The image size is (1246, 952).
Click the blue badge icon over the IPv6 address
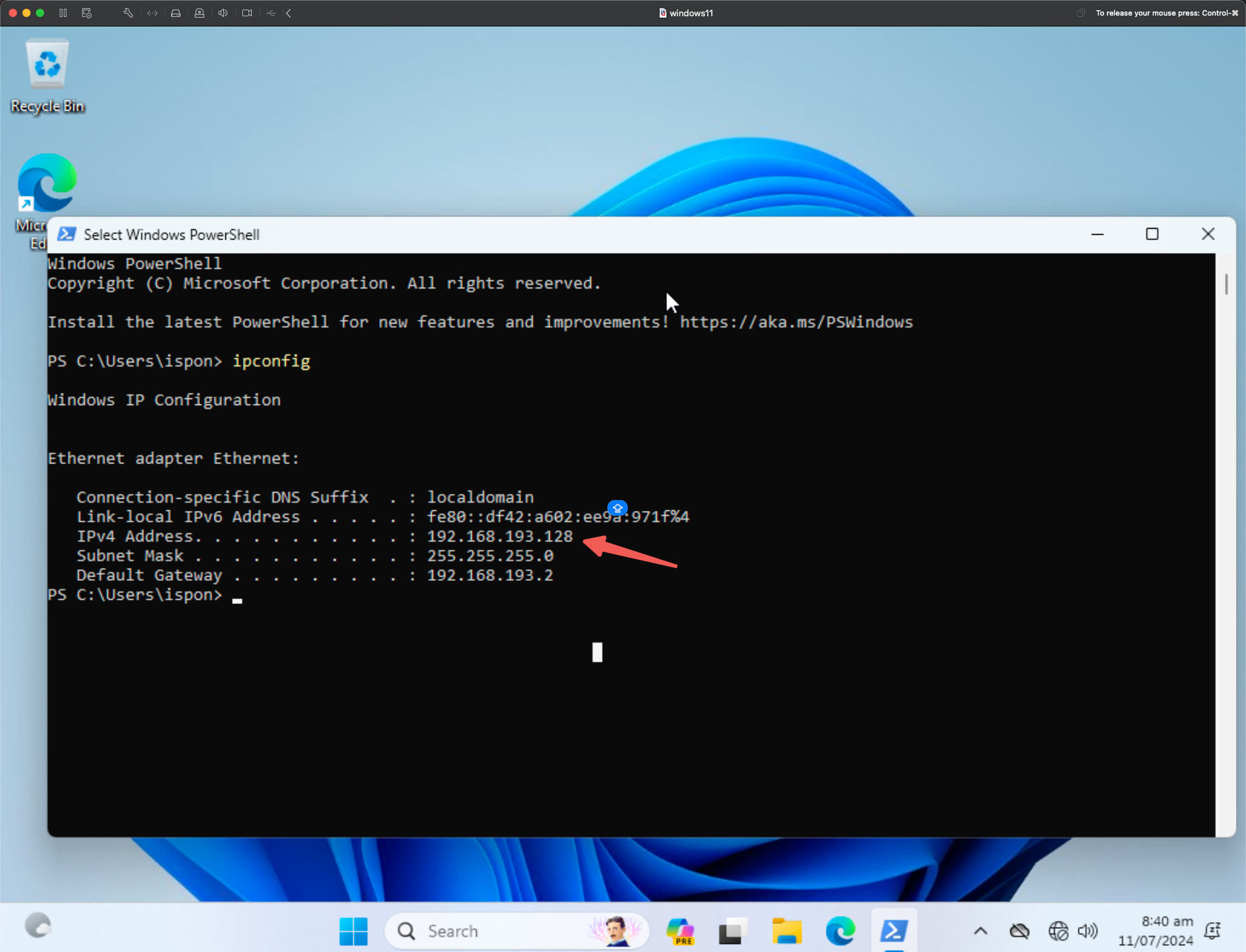click(618, 508)
